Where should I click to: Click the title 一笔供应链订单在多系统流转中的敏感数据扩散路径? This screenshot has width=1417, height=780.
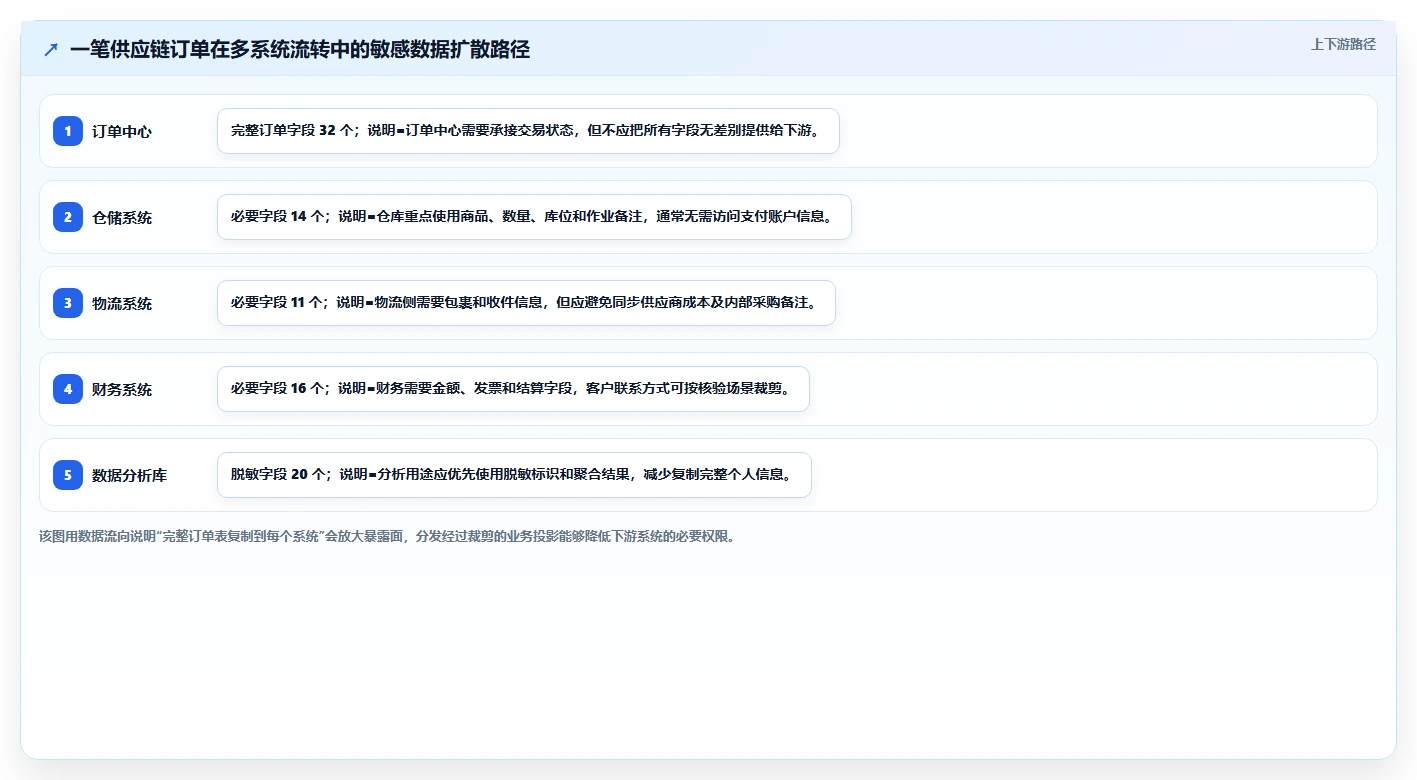tap(300, 49)
